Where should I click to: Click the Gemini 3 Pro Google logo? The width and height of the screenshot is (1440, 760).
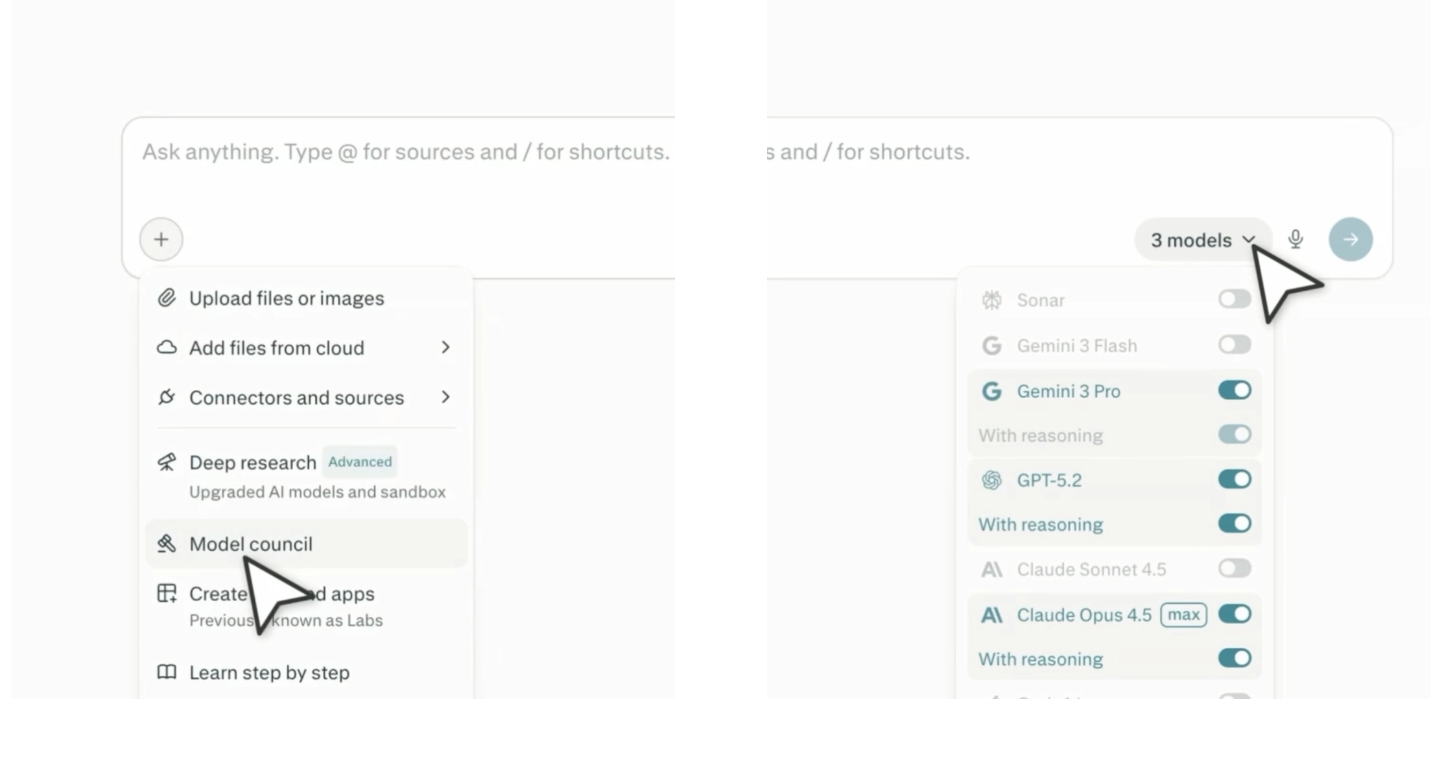click(991, 391)
